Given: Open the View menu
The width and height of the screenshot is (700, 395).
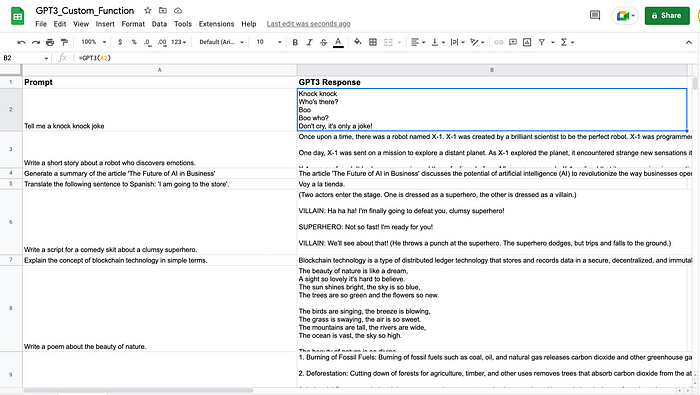Looking at the screenshot, I should (x=81, y=24).
